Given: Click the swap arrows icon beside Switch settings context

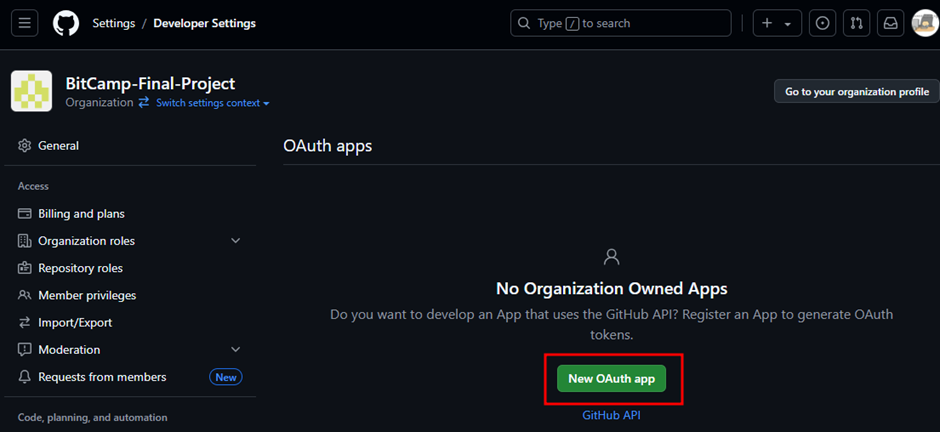Looking at the screenshot, I should click(x=144, y=103).
